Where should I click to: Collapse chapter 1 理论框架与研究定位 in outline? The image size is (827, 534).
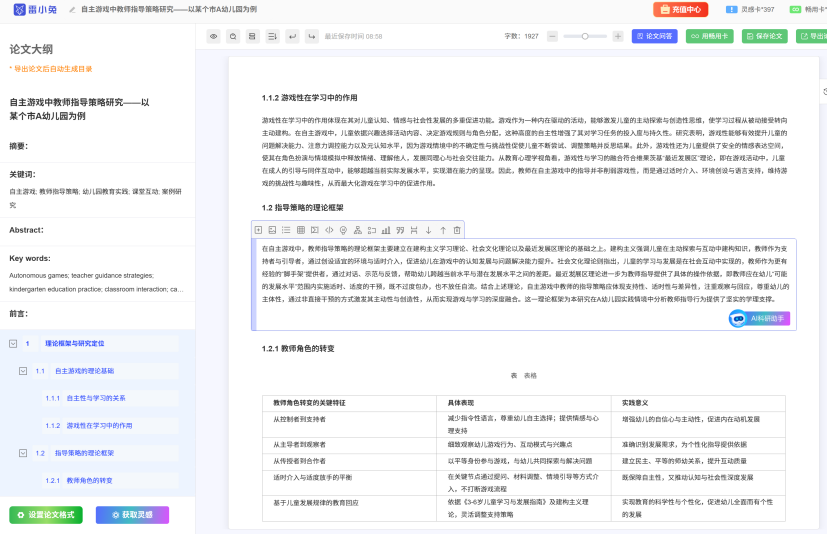(13, 344)
